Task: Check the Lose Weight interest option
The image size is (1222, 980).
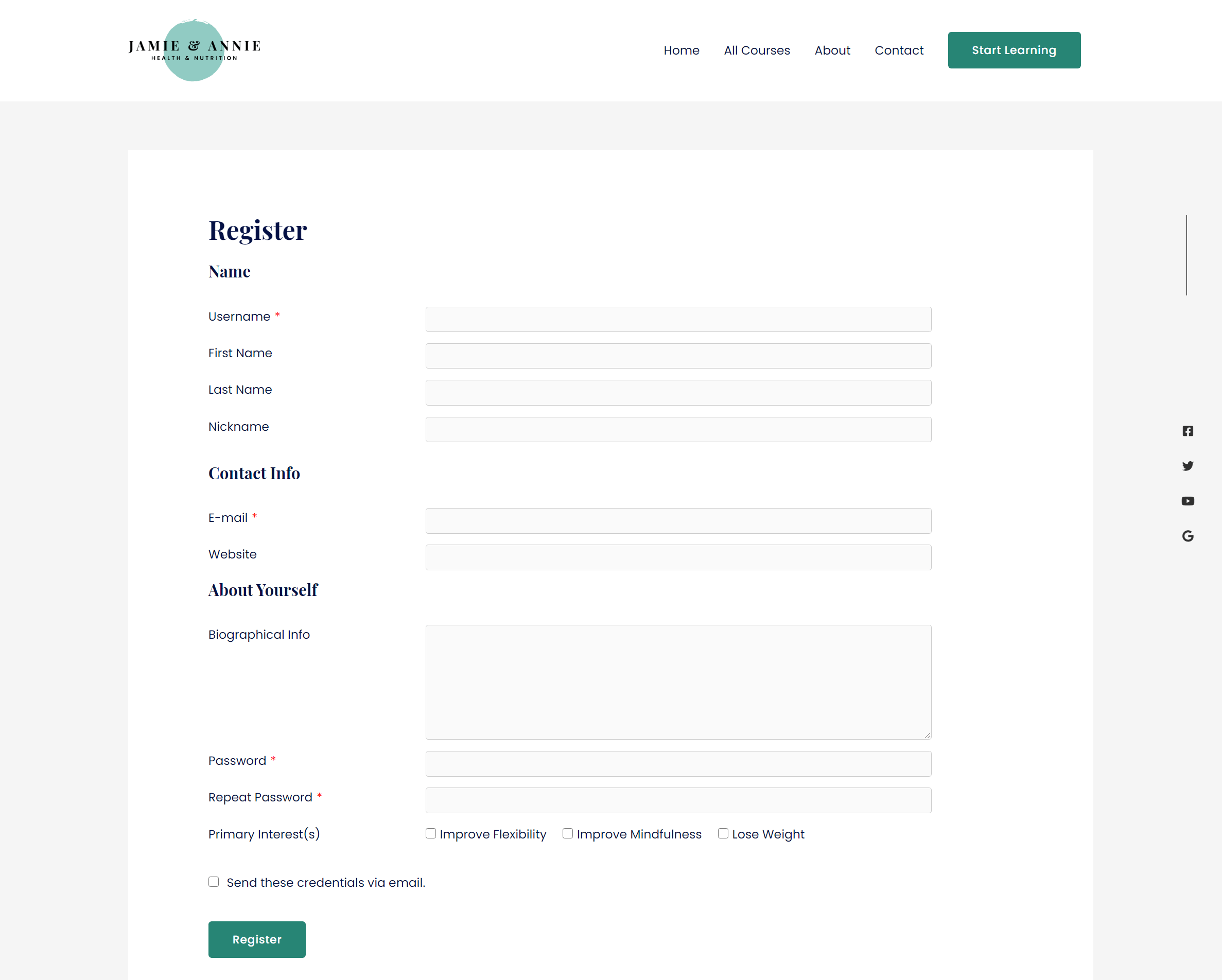Action: pyautogui.click(x=723, y=833)
